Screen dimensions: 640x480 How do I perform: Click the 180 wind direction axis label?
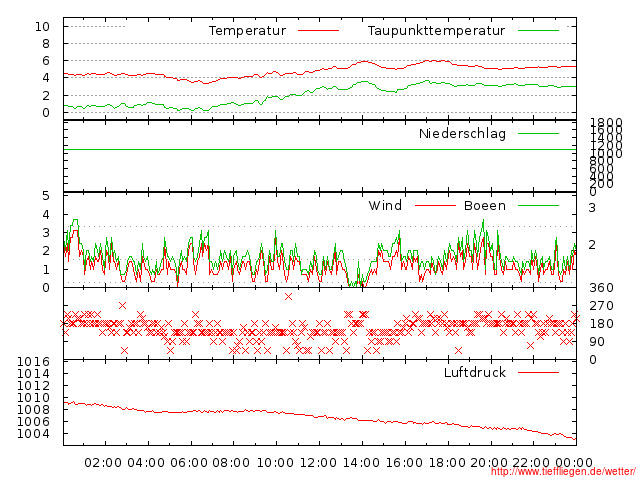pos(601,324)
